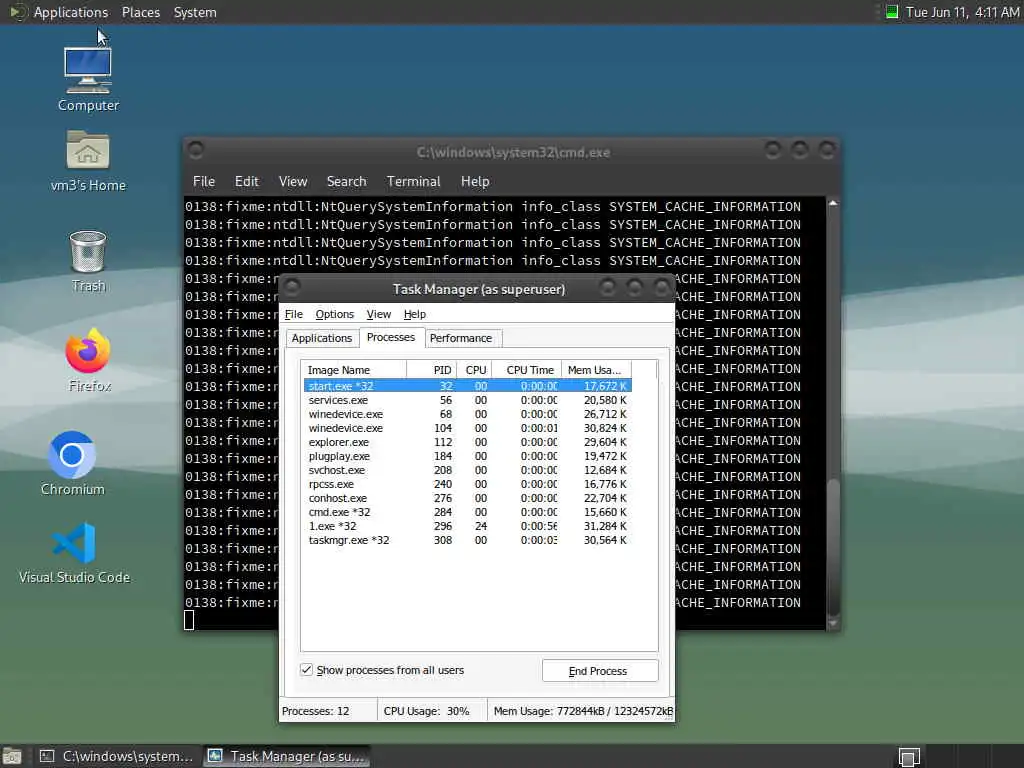Click the green system tray indicator
The width and height of the screenshot is (1024, 768).
tap(891, 12)
